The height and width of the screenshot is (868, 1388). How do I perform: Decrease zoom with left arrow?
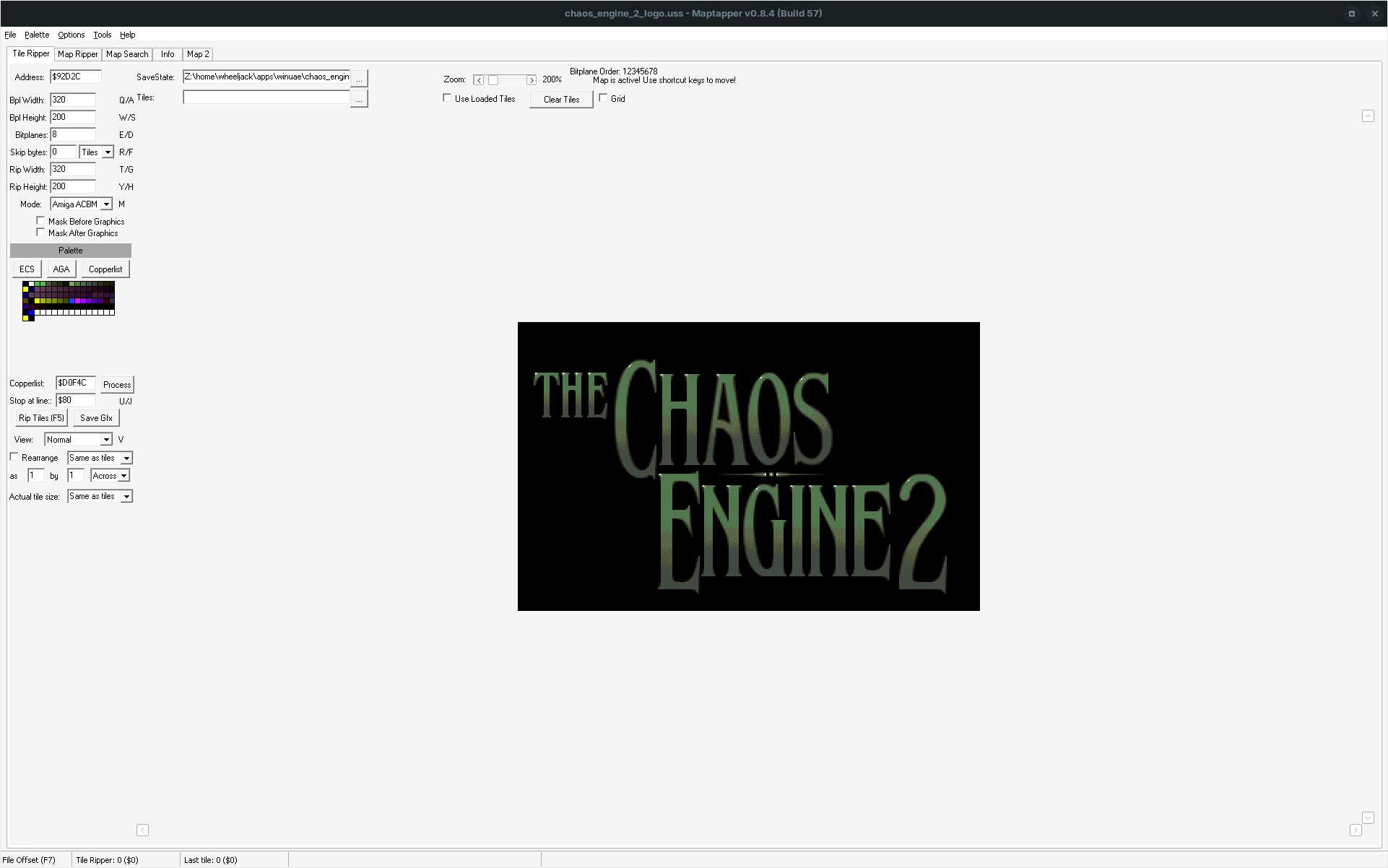pyautogui.click(x=479, y=80)
